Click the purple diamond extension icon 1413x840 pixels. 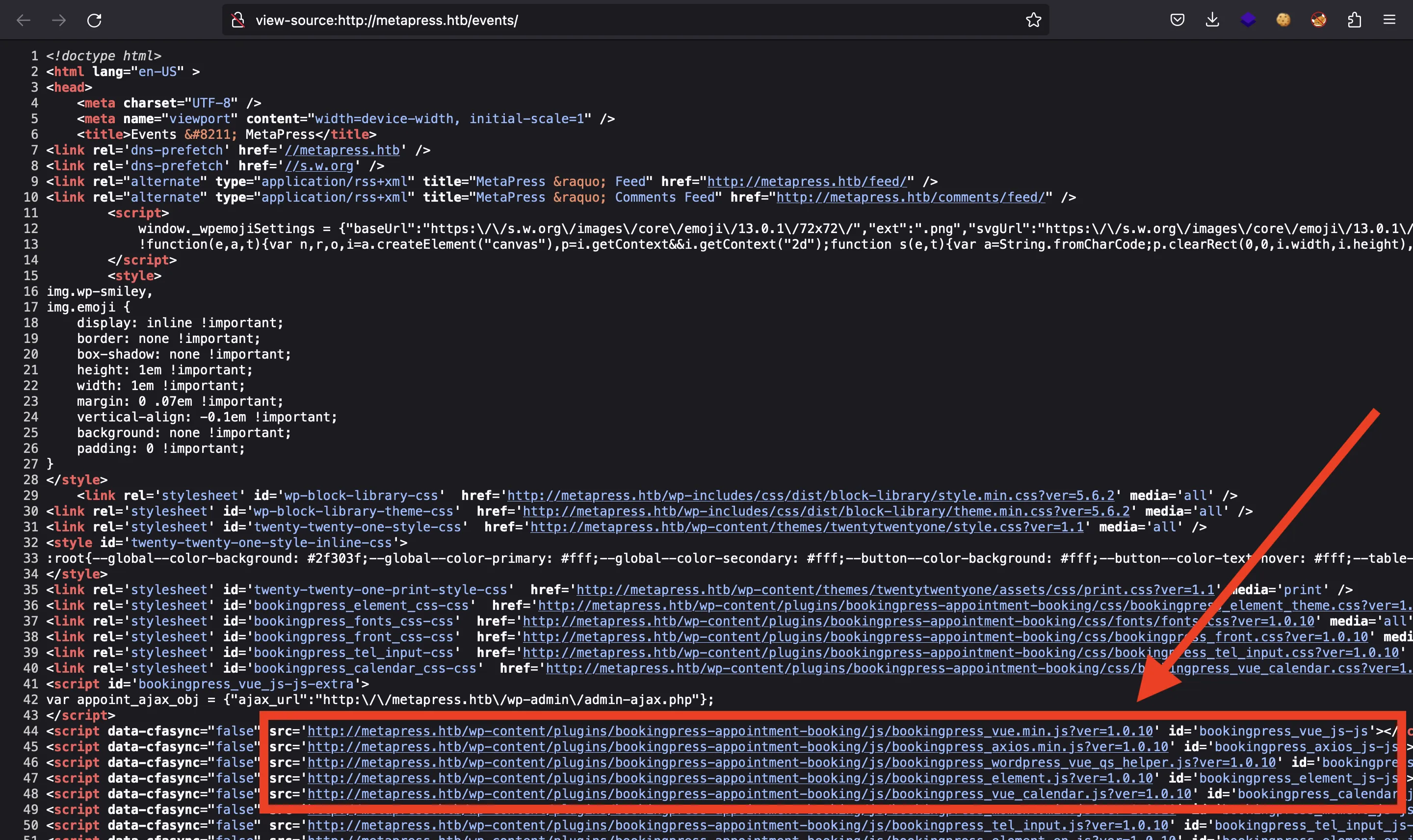(x=1248, y=21)
